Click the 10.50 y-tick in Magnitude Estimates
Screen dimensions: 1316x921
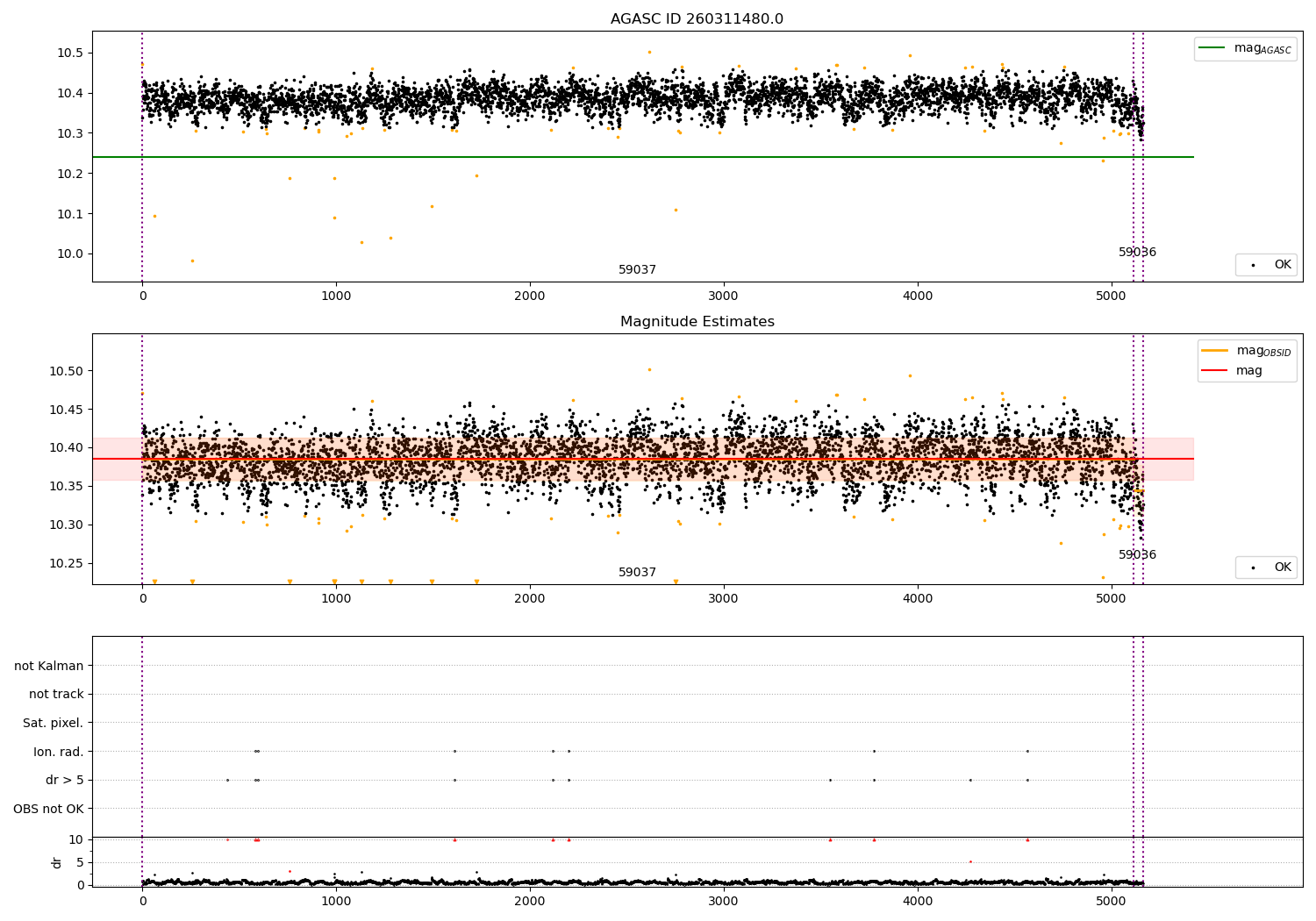[x=67, y=371]
